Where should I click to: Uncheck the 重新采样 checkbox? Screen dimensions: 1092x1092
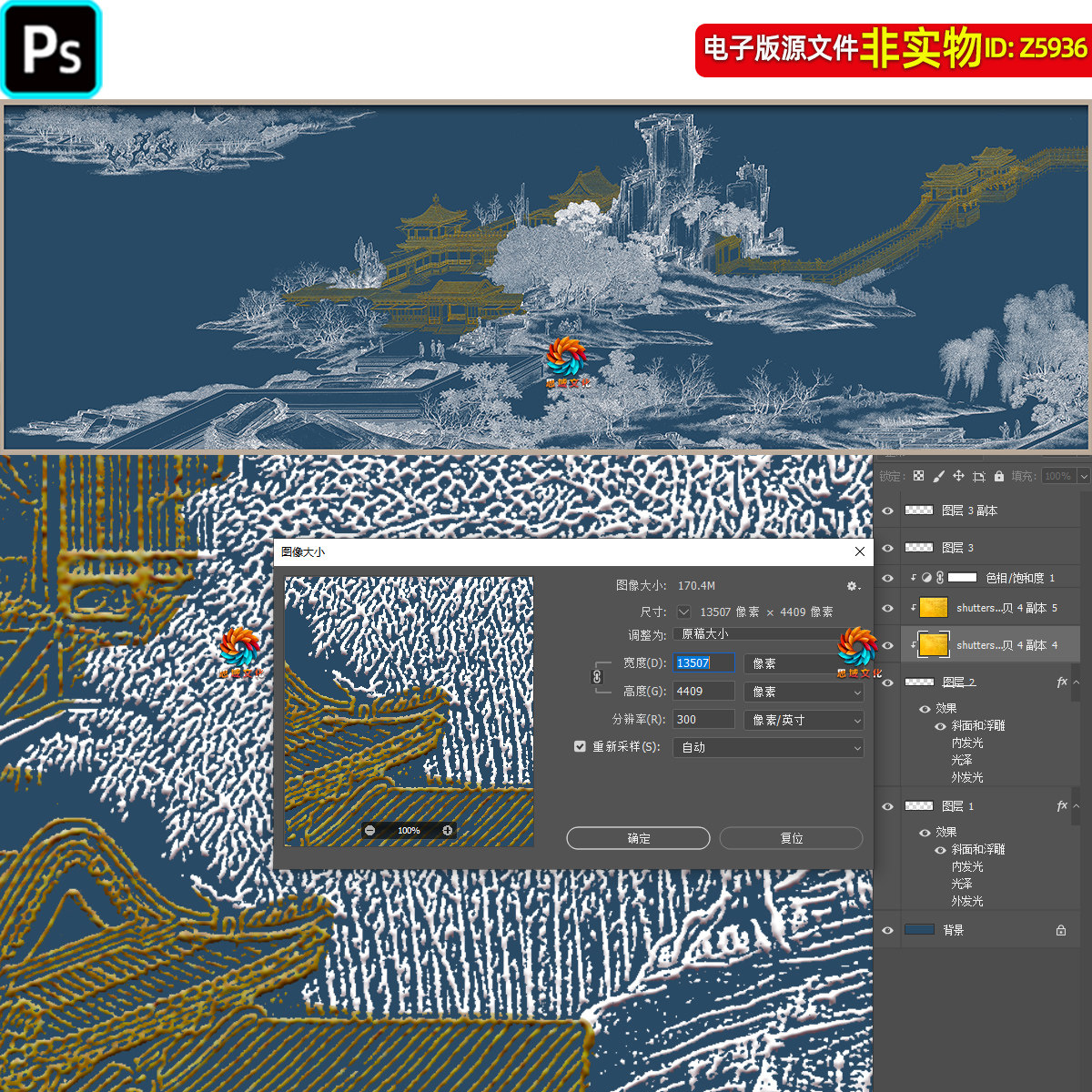(580, 746)
